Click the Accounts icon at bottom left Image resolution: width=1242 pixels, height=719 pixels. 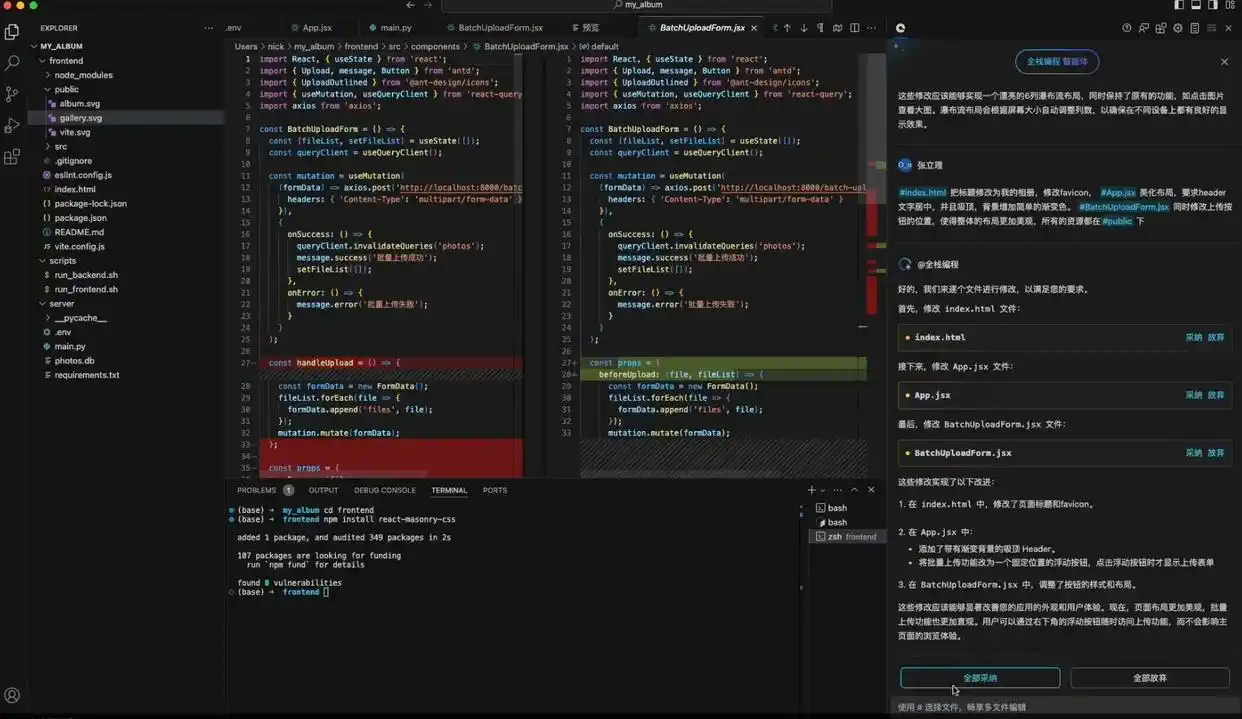[12, 695]
